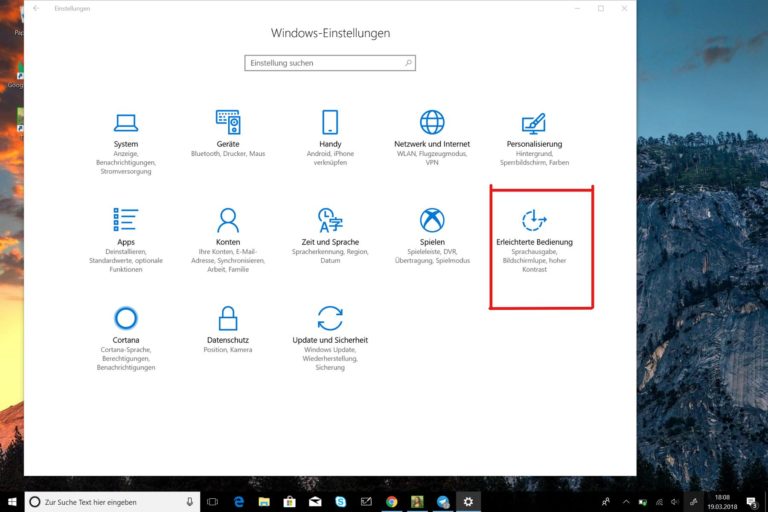Open the System settings category
Screen dimensions: 768x512
(x=126, y=144)
